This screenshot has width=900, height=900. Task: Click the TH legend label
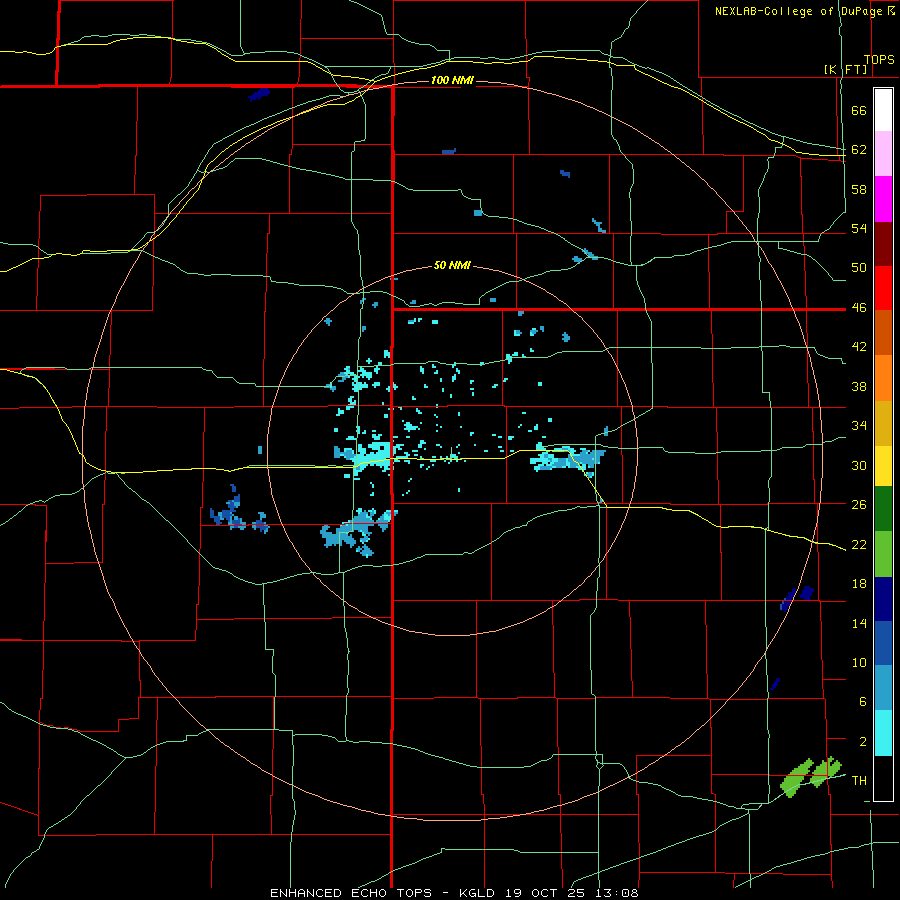[x=859, y=780]
